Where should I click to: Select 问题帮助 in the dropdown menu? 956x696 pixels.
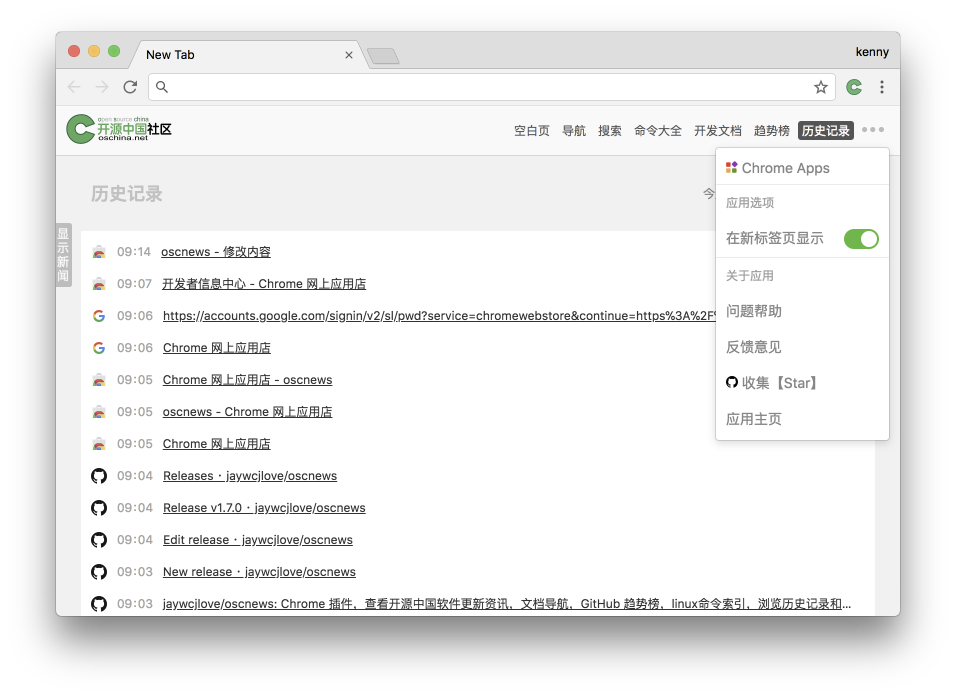[x=802, y=311]
